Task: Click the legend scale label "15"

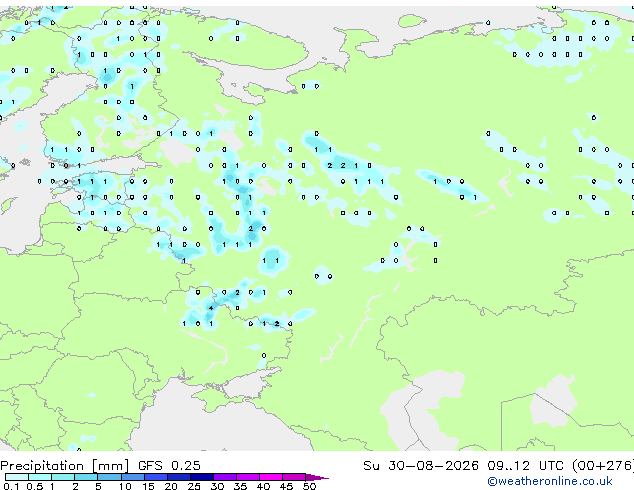Action: coord(148,486)
